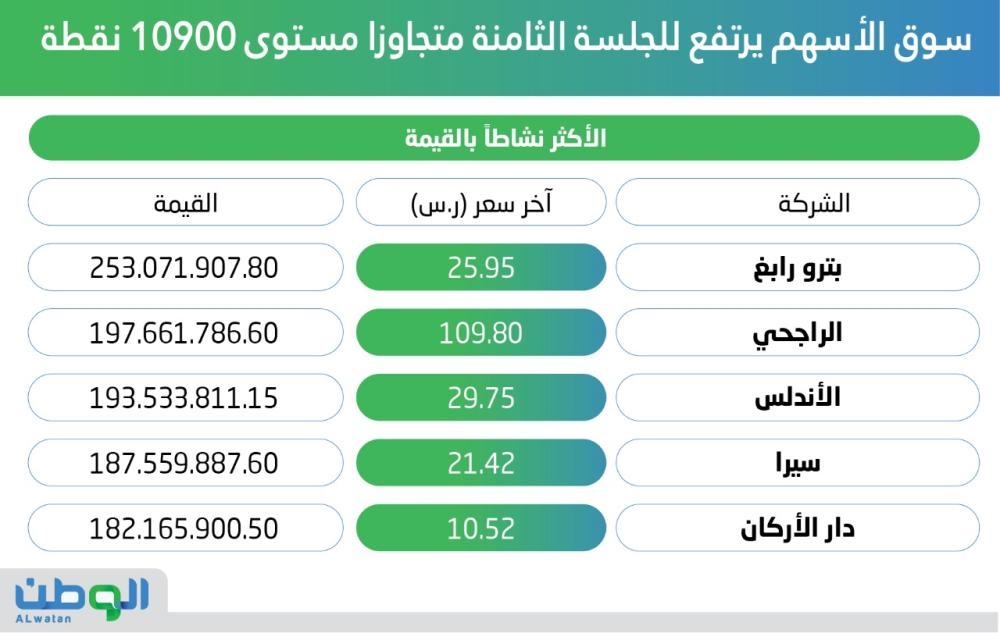The width and height of the screenshot is (1000, 633).
Task: Click the green 25.95 price pill
Action: tap(481, 267)
